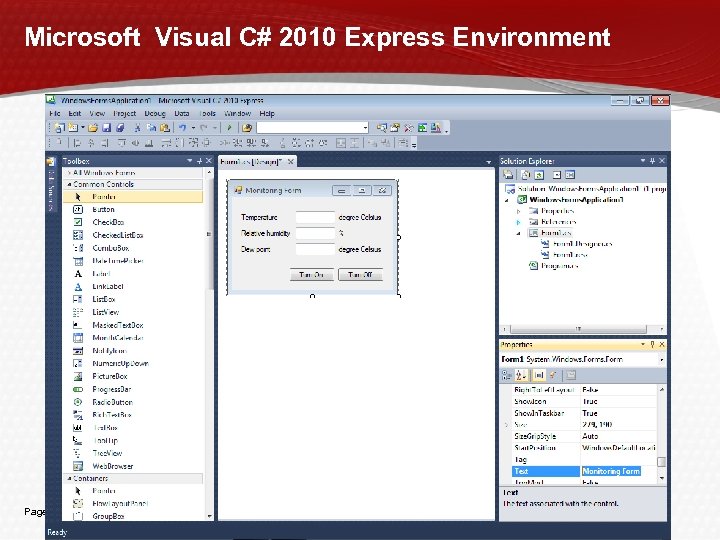The width and height of the screenshot is (720, 540).
Task: Open the File menu
Action: tap(55, 113)
